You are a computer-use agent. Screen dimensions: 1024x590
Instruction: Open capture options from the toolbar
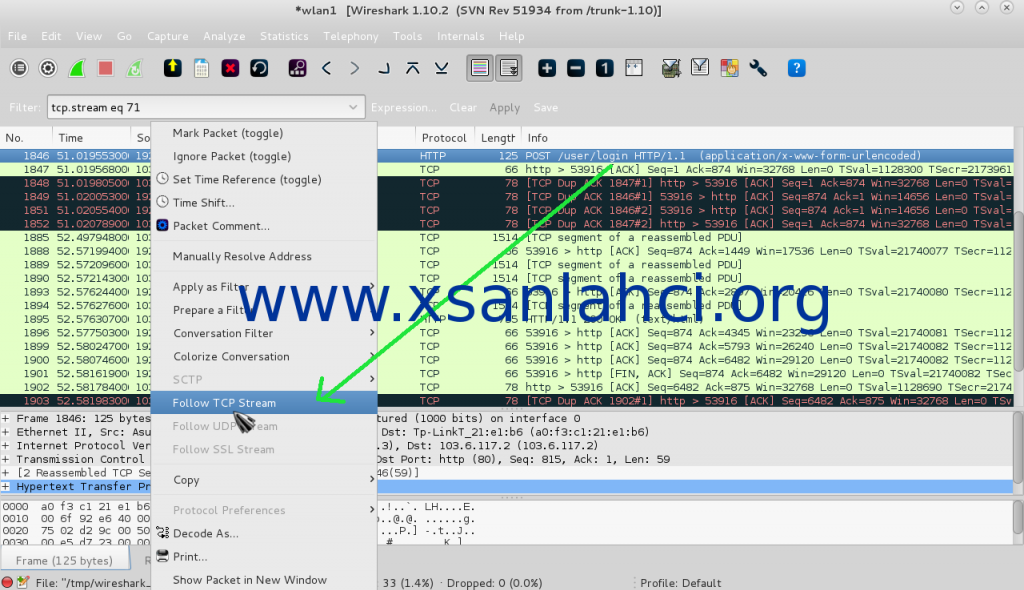click(48, 68)
